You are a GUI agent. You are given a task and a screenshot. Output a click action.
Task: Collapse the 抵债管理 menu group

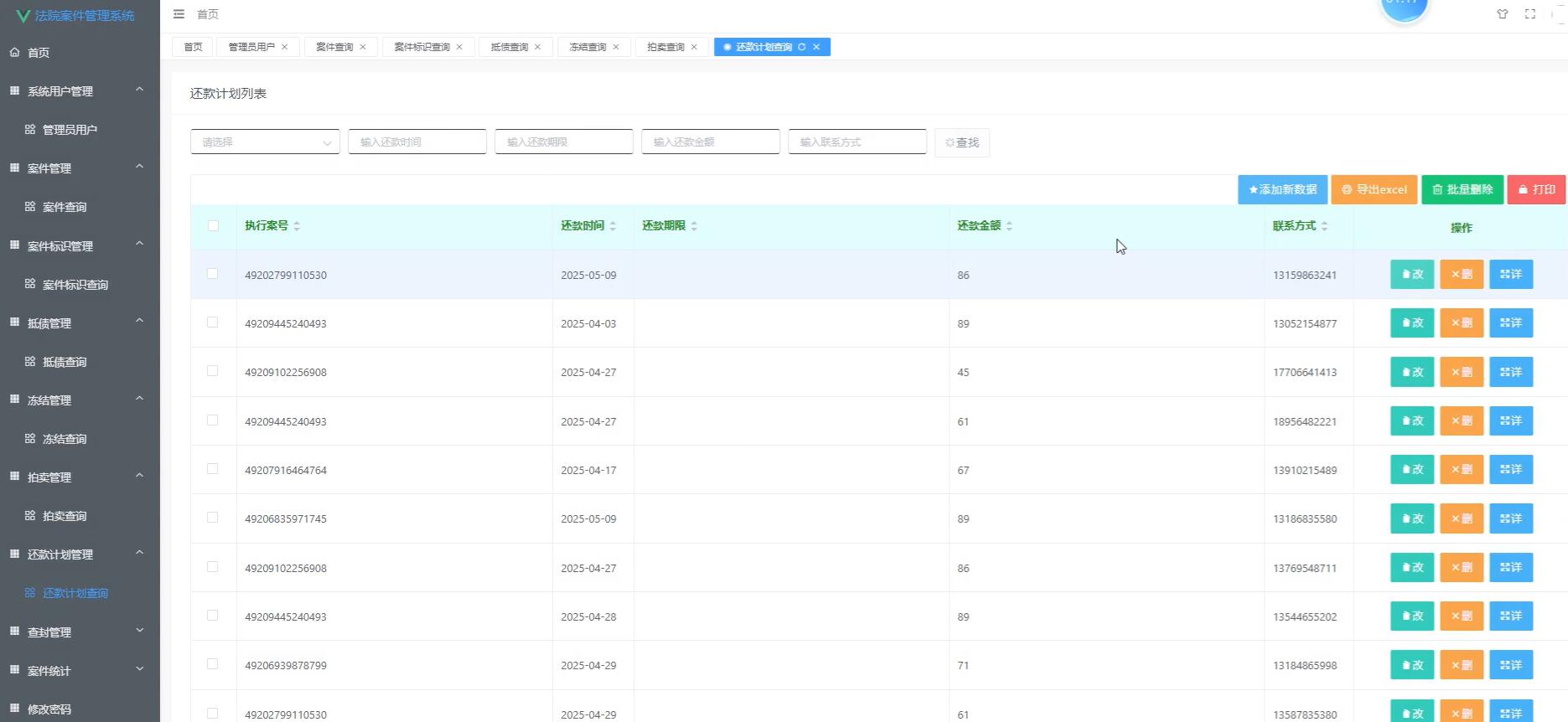[x=80, y=322]
